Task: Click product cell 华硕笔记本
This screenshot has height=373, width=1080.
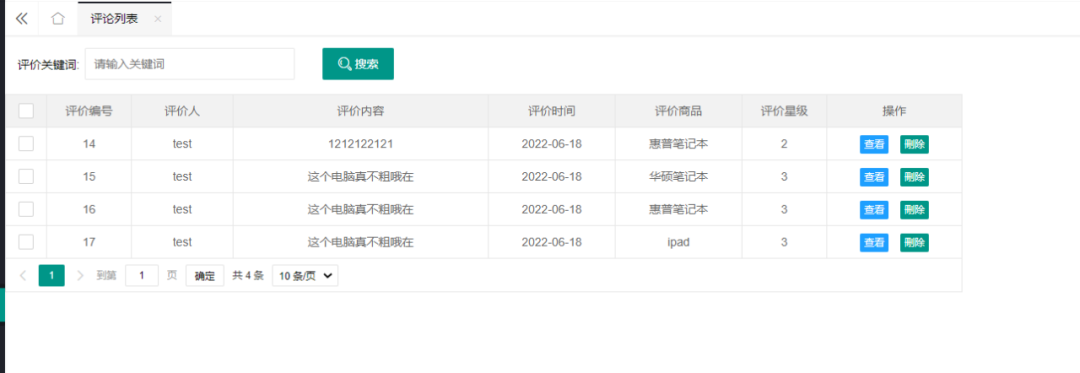Action: pos(678,177)
